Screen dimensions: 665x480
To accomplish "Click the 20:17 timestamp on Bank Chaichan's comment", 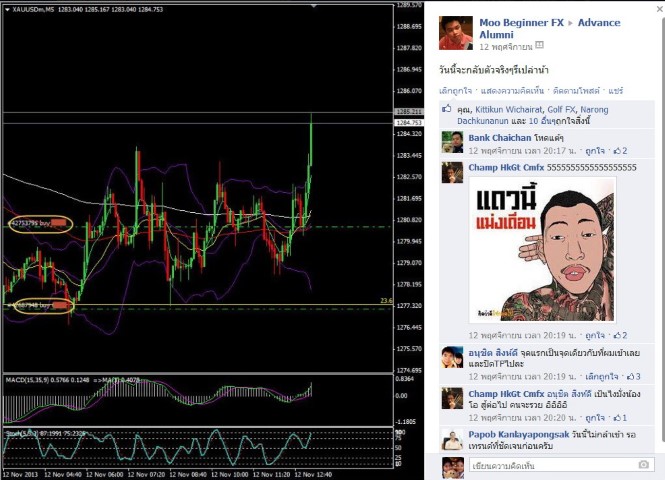I will [522, 151].
